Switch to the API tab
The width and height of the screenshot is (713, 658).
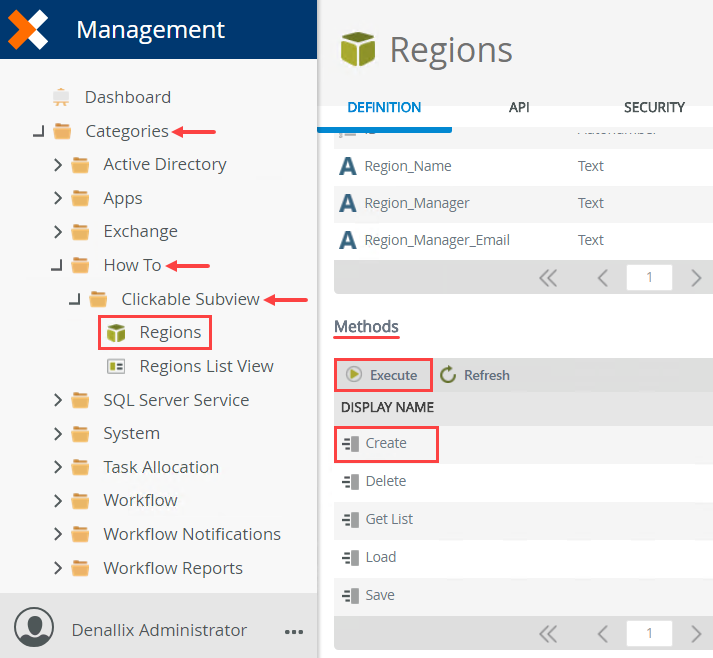pos(519,107)
